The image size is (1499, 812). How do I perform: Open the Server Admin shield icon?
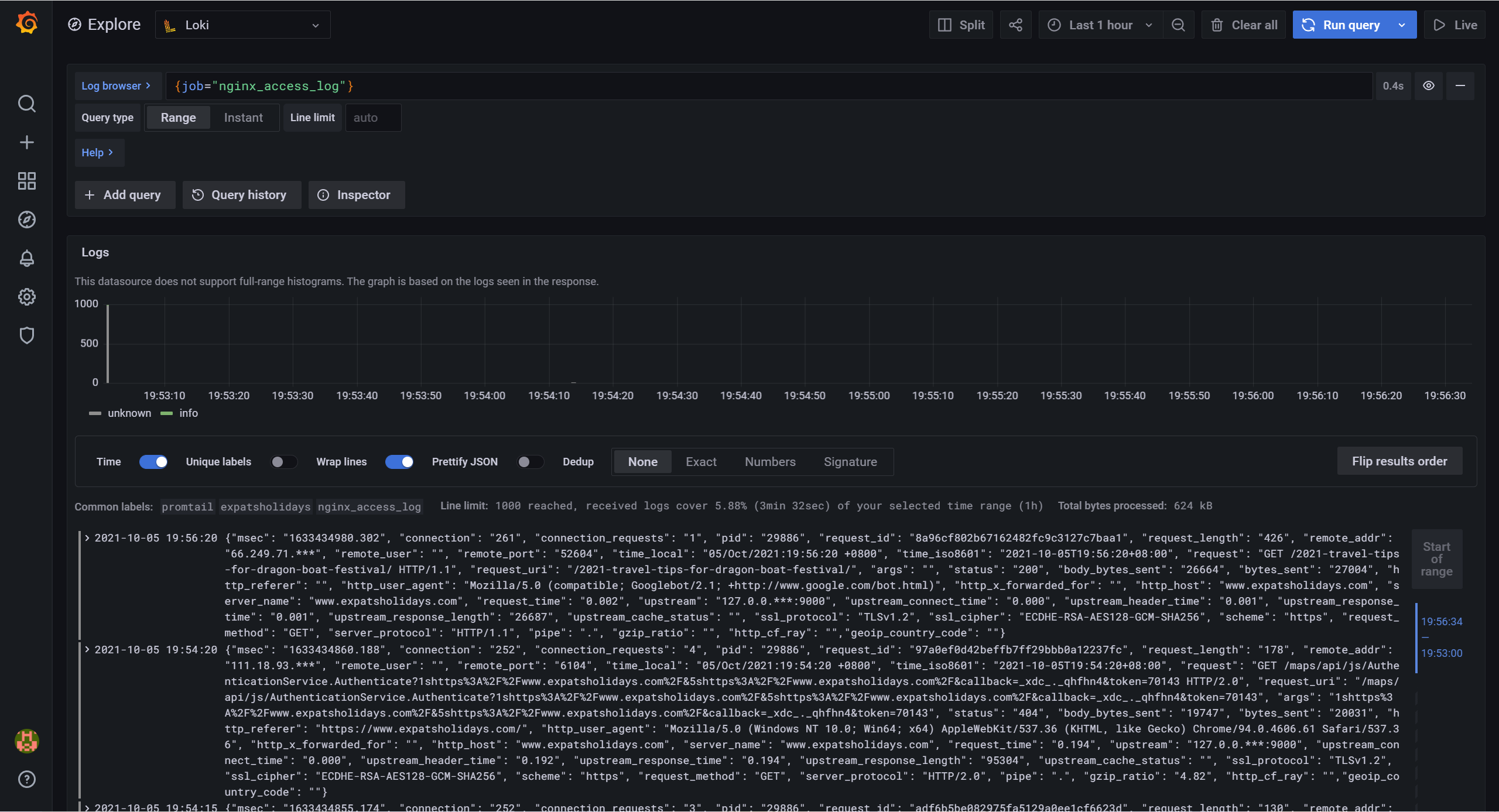(x=27, y=335)
